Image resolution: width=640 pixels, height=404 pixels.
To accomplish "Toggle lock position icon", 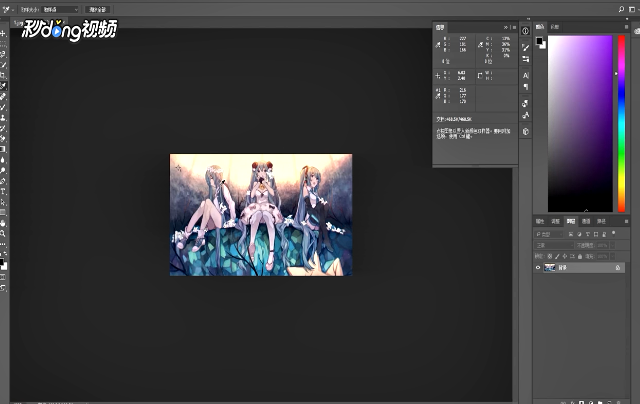I will (565, 256).
